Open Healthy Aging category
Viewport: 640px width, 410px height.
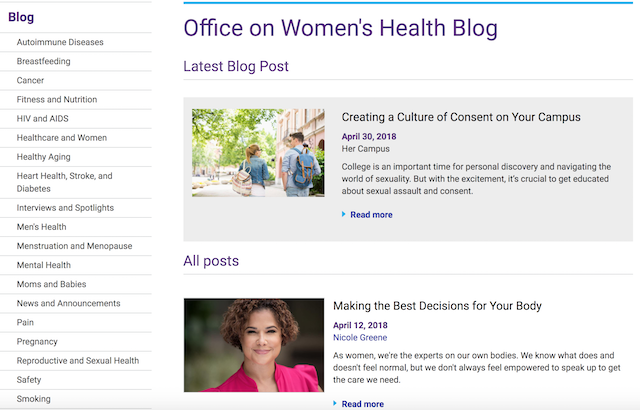(43, 157)
